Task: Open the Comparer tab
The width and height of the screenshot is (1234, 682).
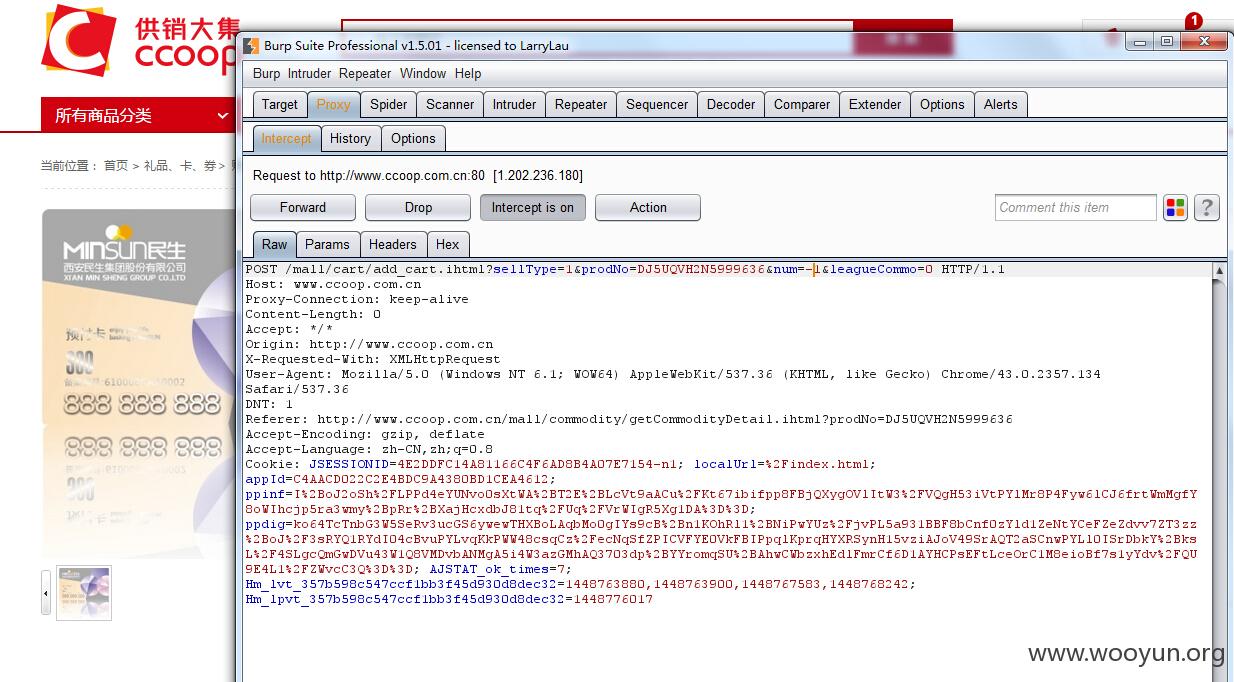Action: coord(802,104)
